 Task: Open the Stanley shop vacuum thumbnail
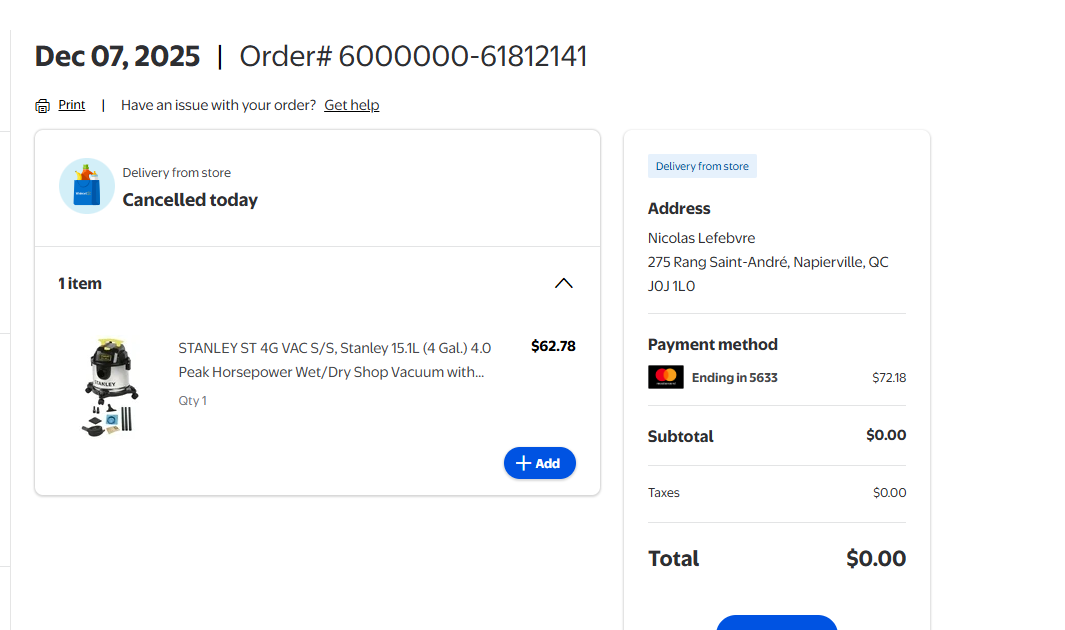(x=111, y=387)
